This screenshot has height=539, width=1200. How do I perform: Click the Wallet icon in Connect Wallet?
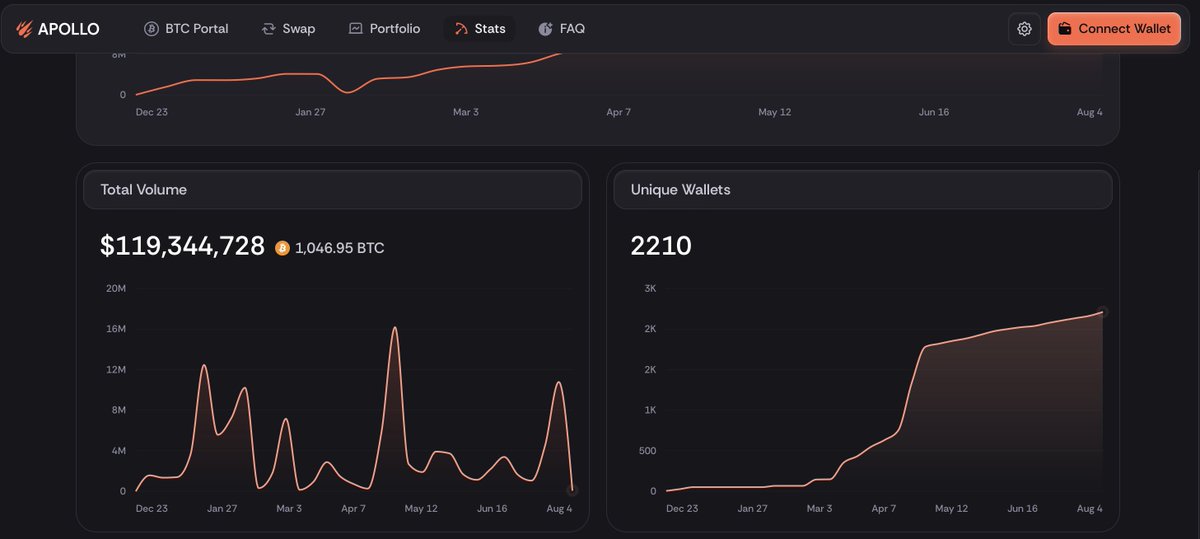[1065, 29]
